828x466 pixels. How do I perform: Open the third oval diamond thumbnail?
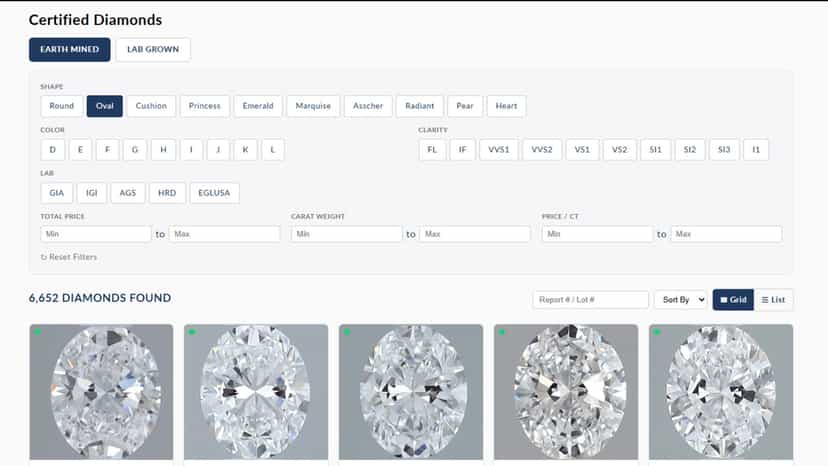(x=411, y=392)
